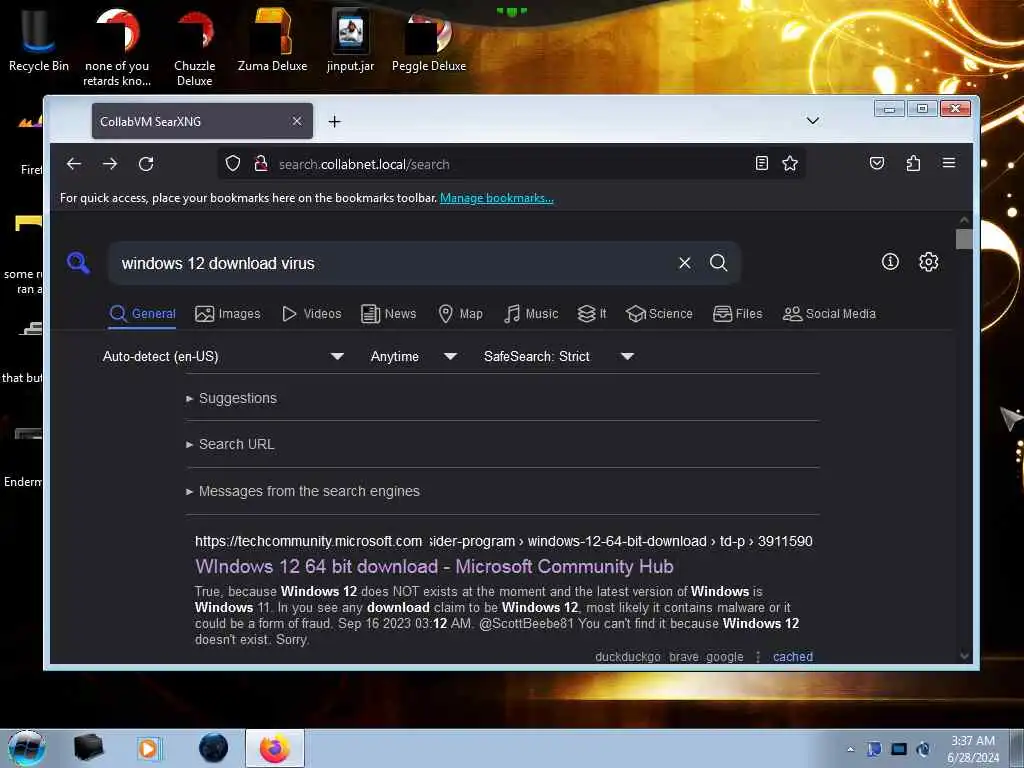This screenshot has width=1024, height=768.
Task: Click the techcommunity.microsoft.com result URL
Action: (504, 541)
